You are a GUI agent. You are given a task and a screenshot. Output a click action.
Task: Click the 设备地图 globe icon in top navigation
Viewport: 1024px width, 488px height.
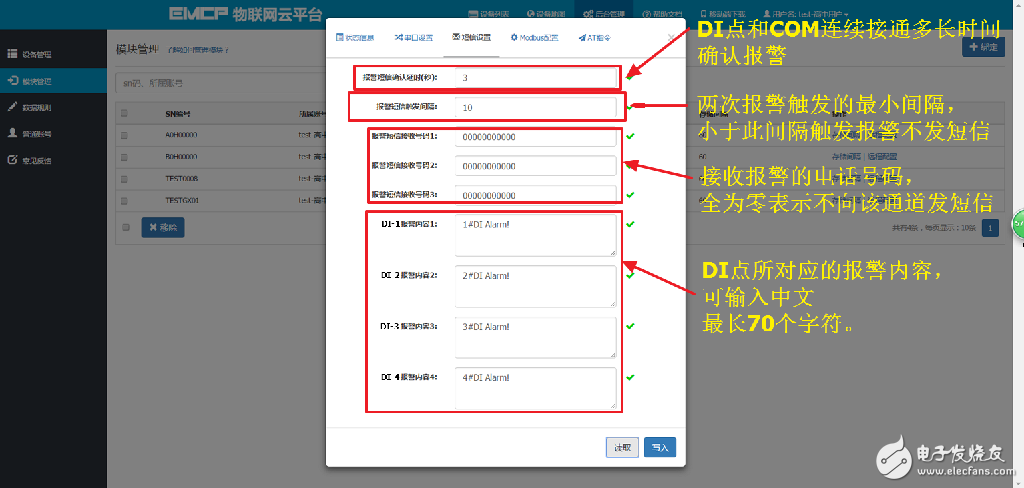click(530, 14)
